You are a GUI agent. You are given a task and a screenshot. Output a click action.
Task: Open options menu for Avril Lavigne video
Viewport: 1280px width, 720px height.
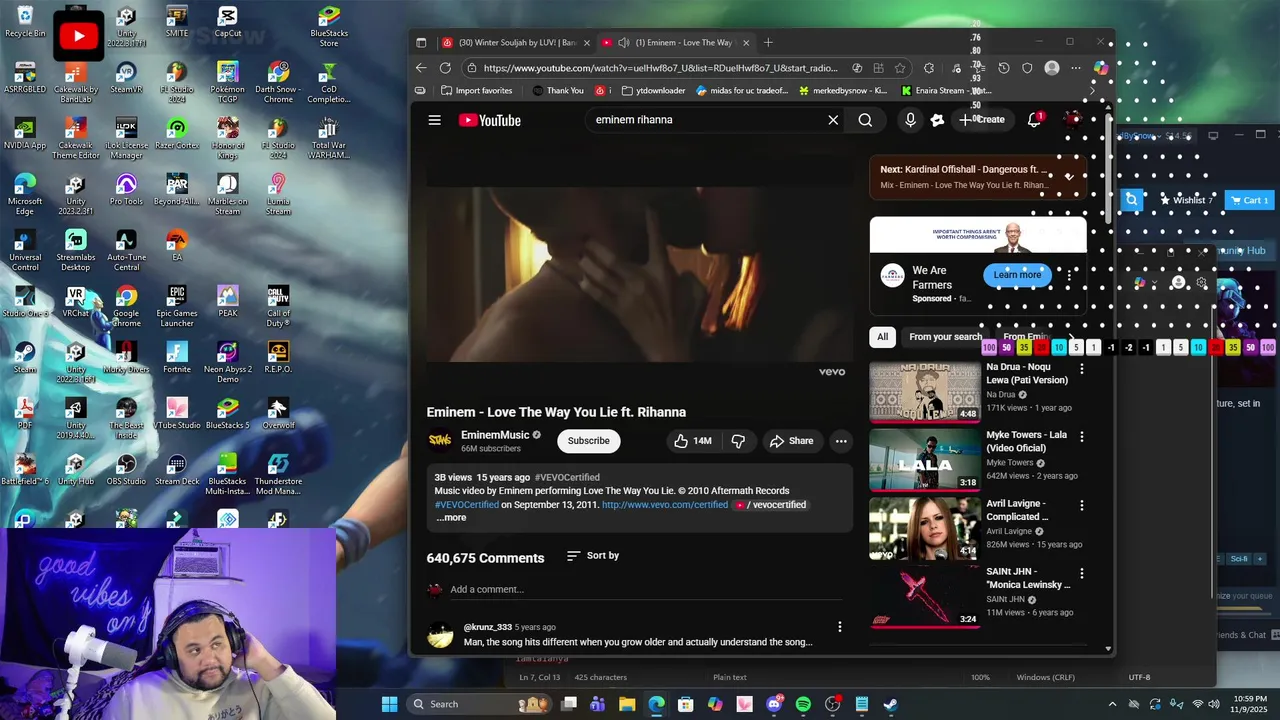click(1081, 506)
